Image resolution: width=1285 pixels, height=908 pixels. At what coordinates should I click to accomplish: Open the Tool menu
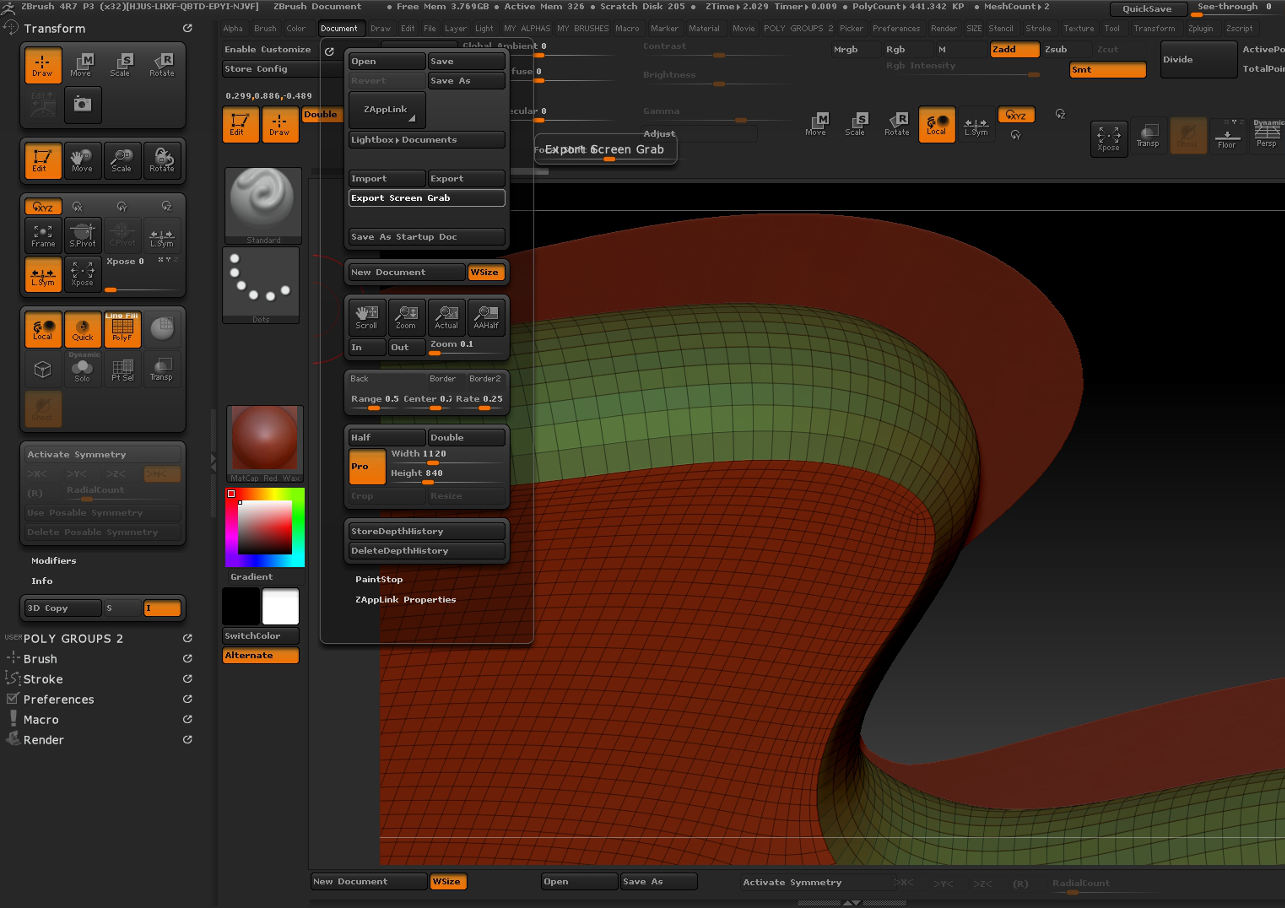[x=1112, y=28]
